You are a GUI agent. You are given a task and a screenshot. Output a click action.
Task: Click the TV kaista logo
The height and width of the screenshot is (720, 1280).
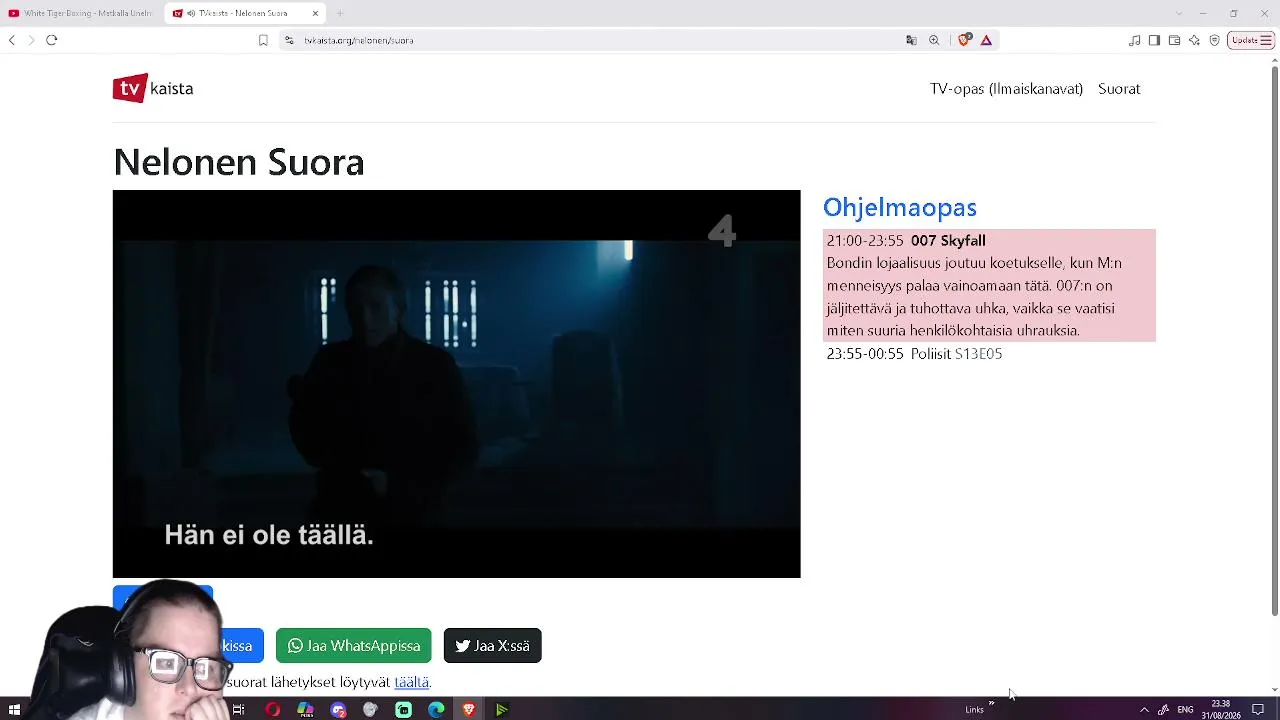pos(153,88)
